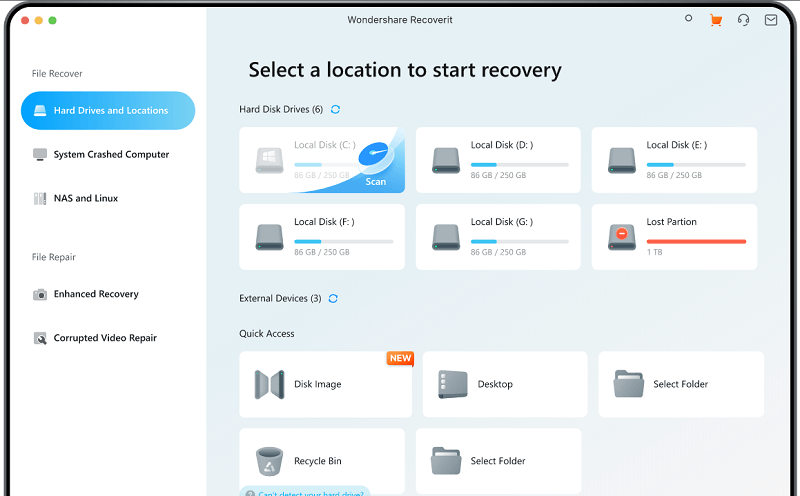
Task: Click the Local Disk (G:) drive icon
Action: point(446,238)
